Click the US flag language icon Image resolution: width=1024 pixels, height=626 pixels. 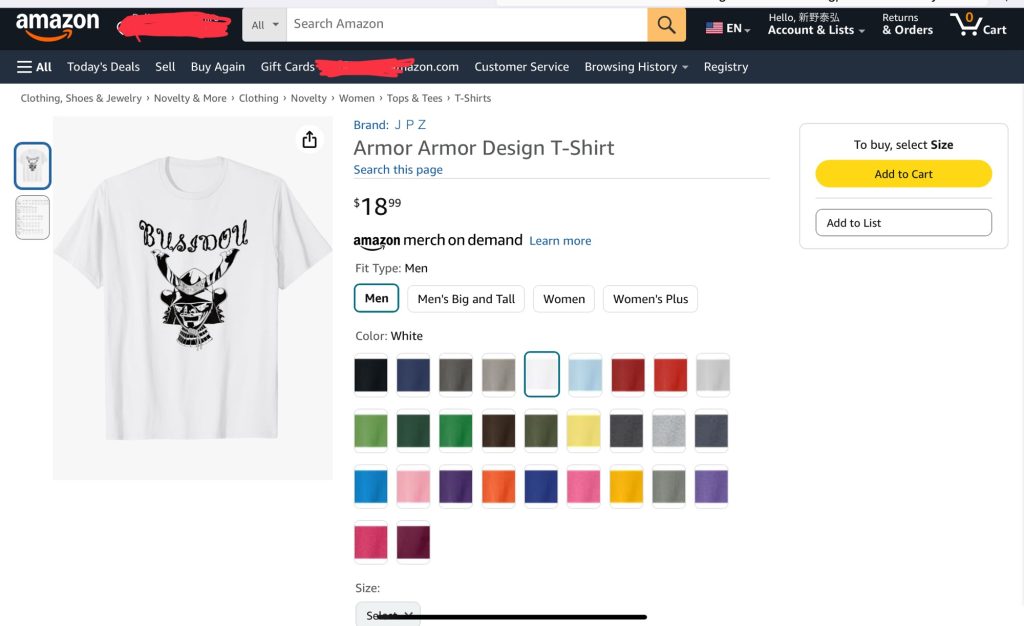point(714,28)
